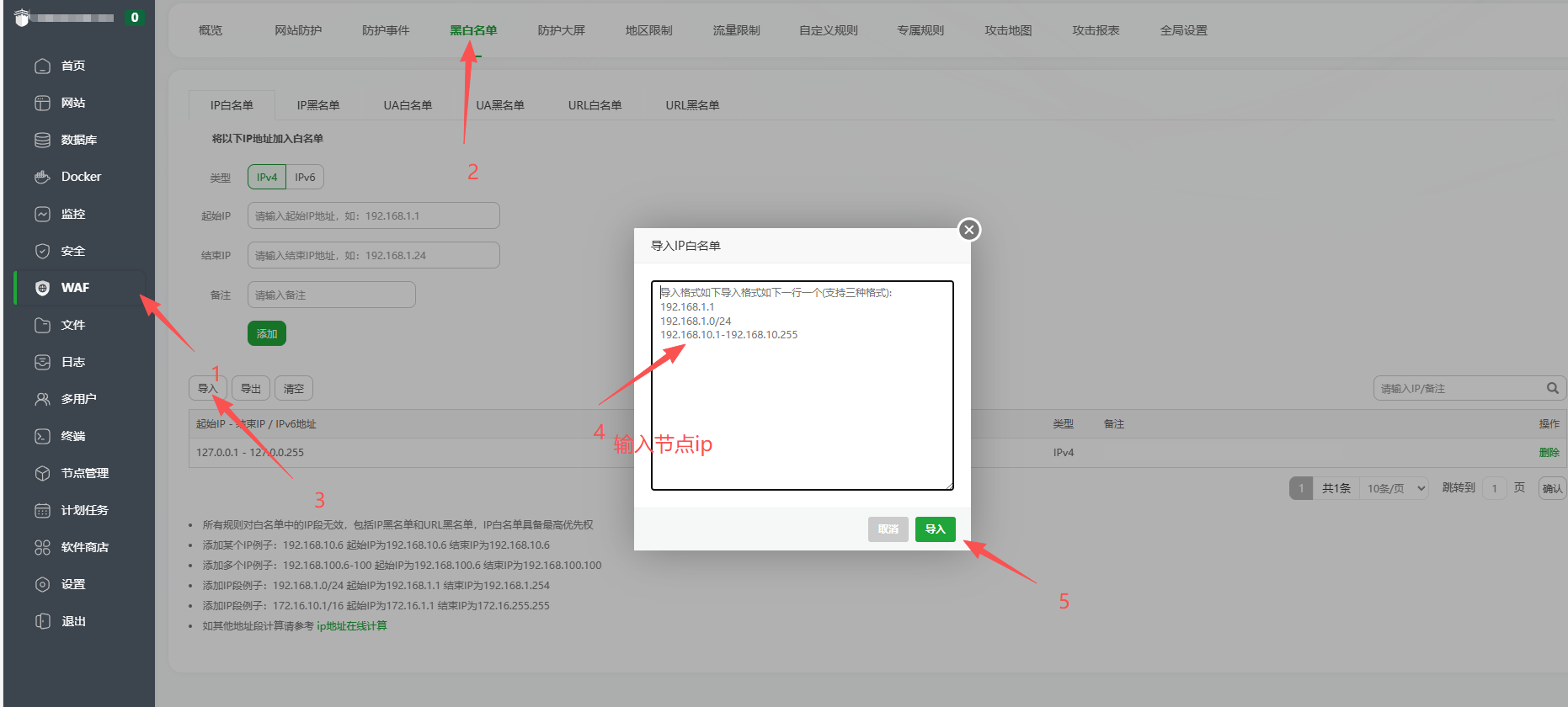Click the 跳转到 page number field

[x=1495, y=488]
